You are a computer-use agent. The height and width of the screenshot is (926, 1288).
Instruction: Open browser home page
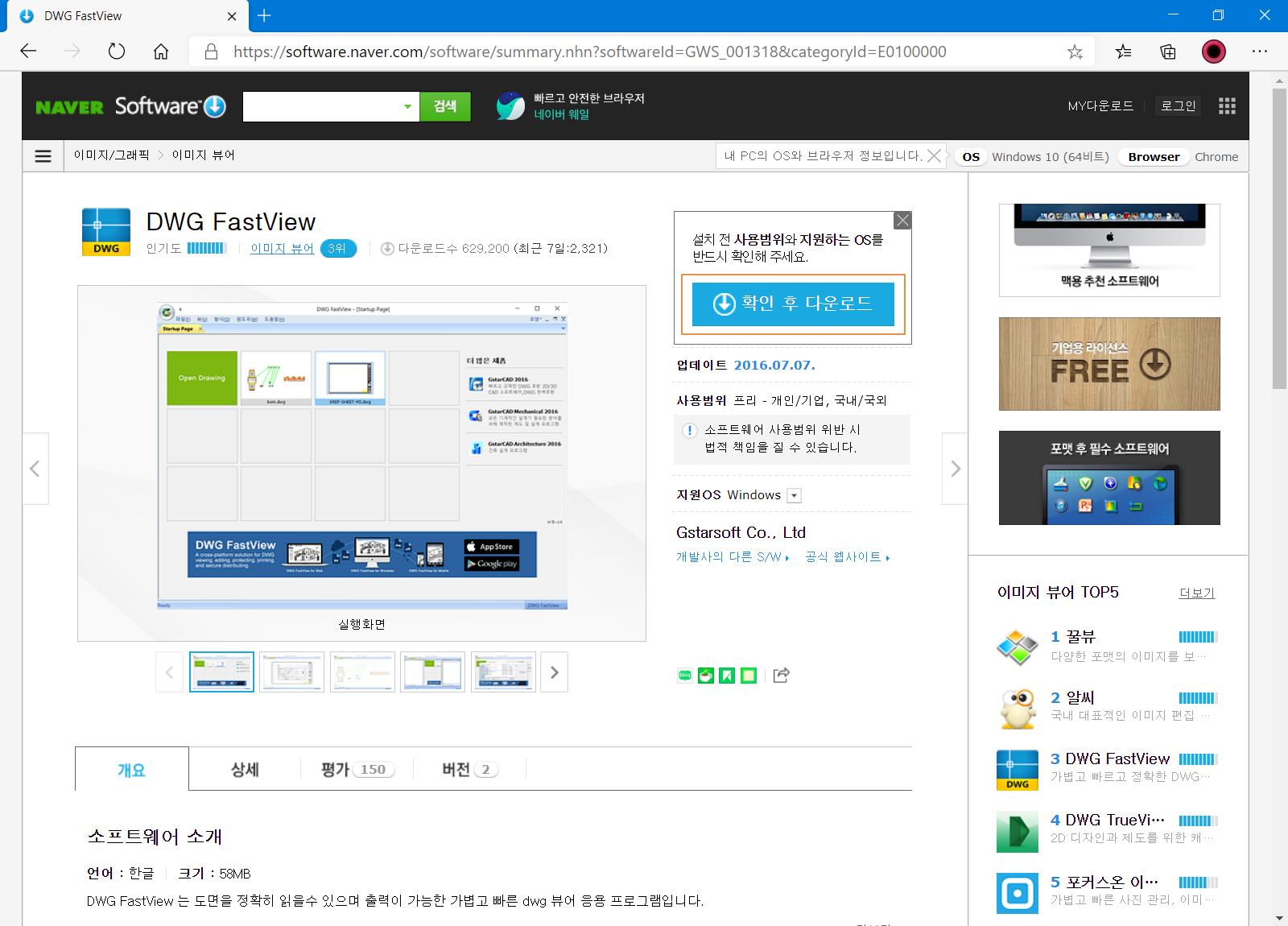tap(161, 52)
